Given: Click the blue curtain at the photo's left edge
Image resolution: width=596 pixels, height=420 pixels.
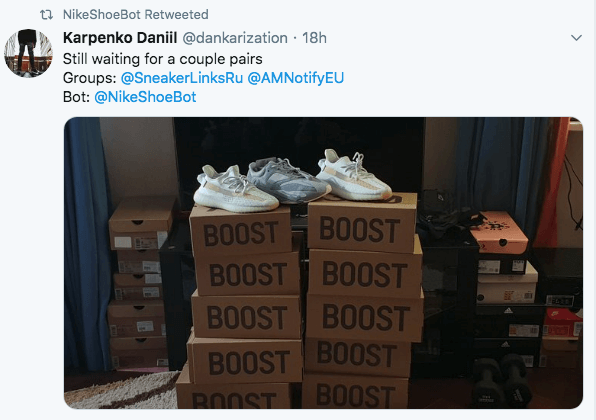Looking at the screenshot, I should pyautogui.click(x=84, y=243).
